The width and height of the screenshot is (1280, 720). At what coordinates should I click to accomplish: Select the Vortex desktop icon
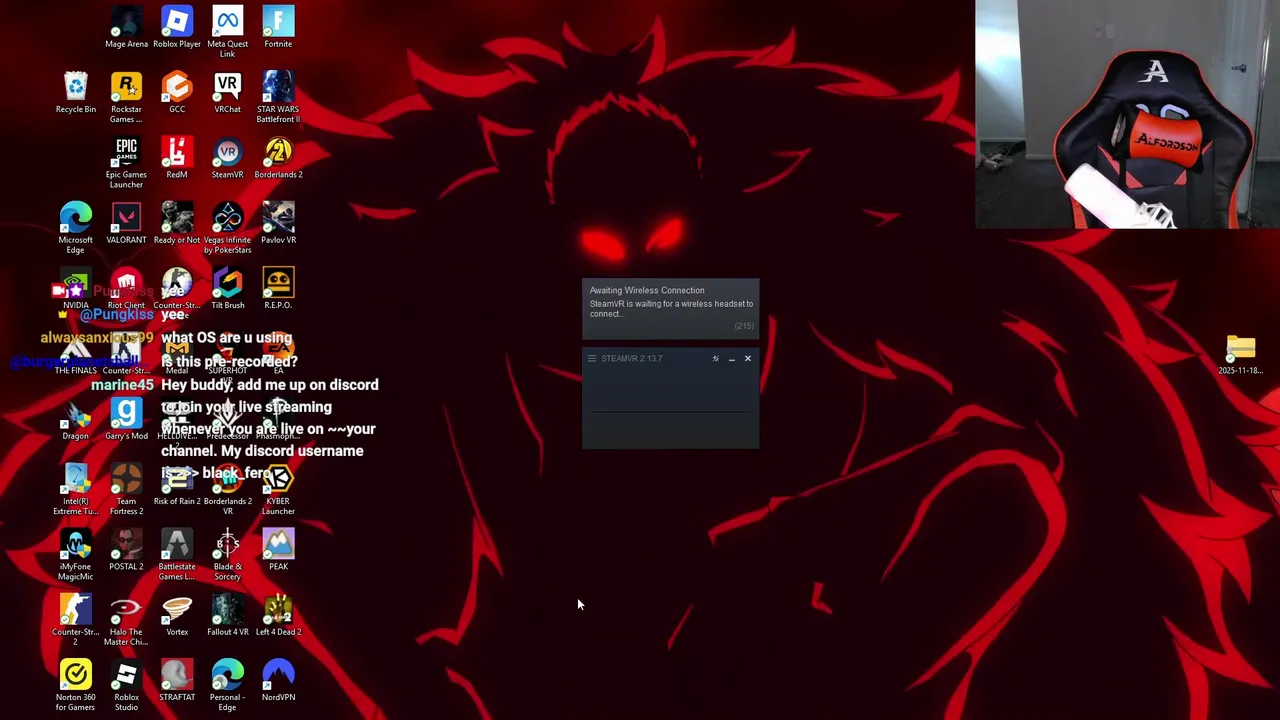(177, 614)
